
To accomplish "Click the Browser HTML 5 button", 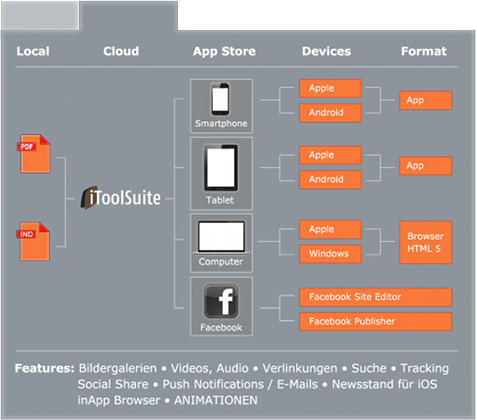I will 425,242.
